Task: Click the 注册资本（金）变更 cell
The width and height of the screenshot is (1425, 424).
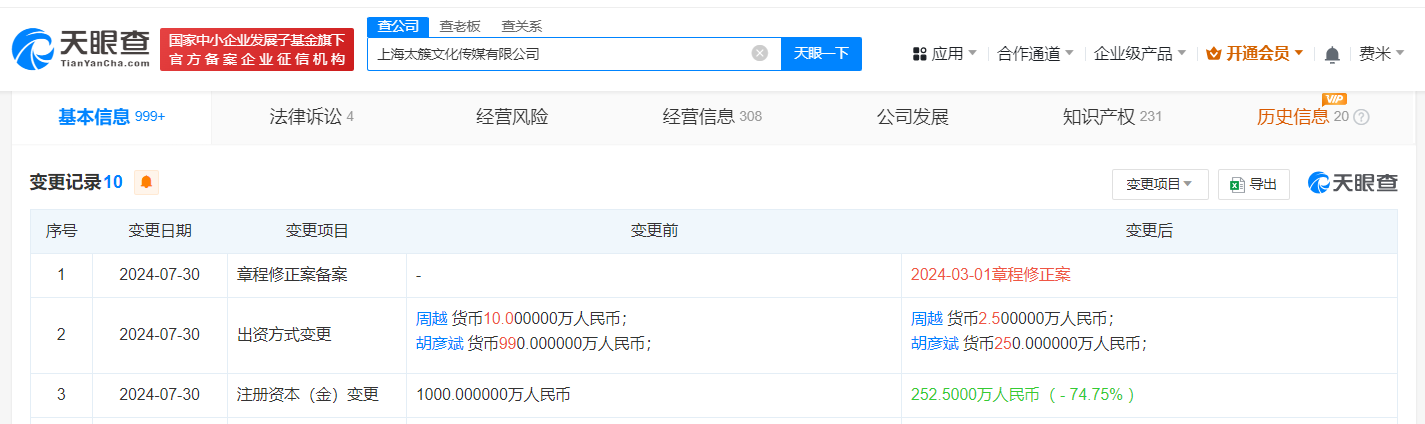Action: pyautogui.click(x=308, y=394)
